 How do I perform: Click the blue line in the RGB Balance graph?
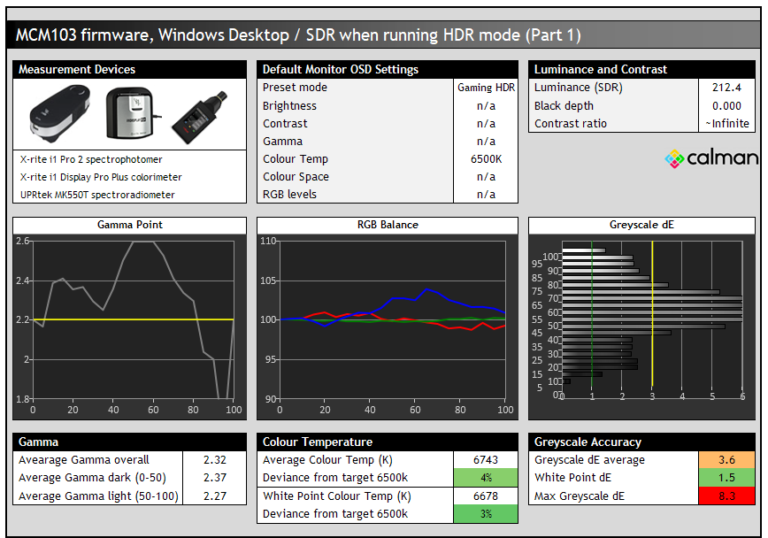click(430, 290)
